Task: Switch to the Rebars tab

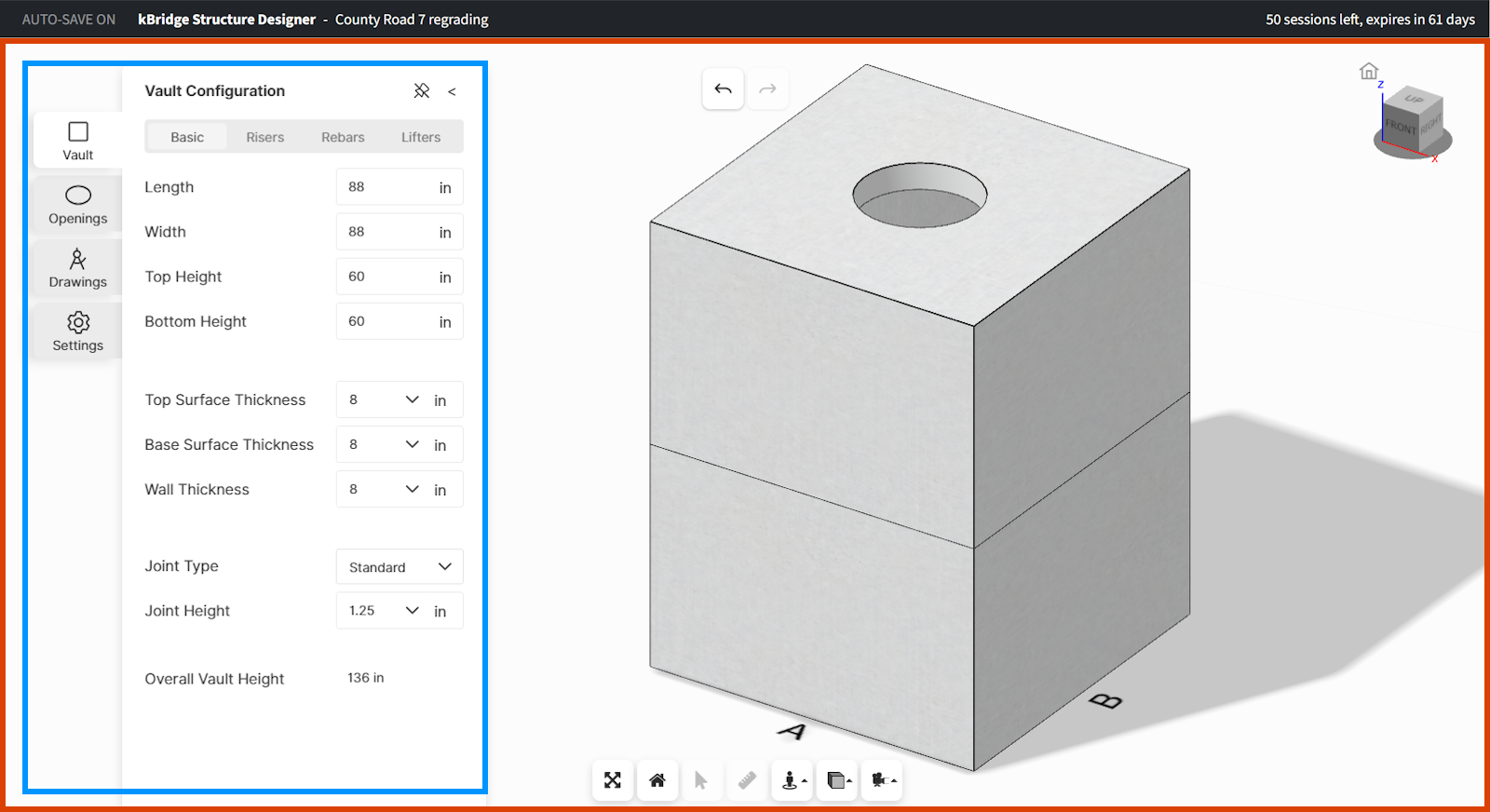Action: (343, 137)
